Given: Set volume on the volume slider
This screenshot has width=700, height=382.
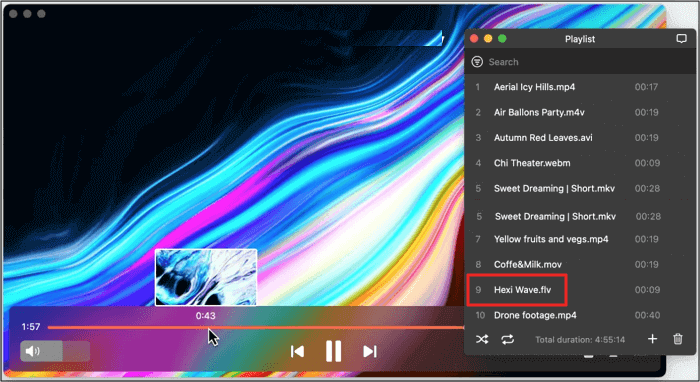Looking at the screenshot, I should 55,351.
